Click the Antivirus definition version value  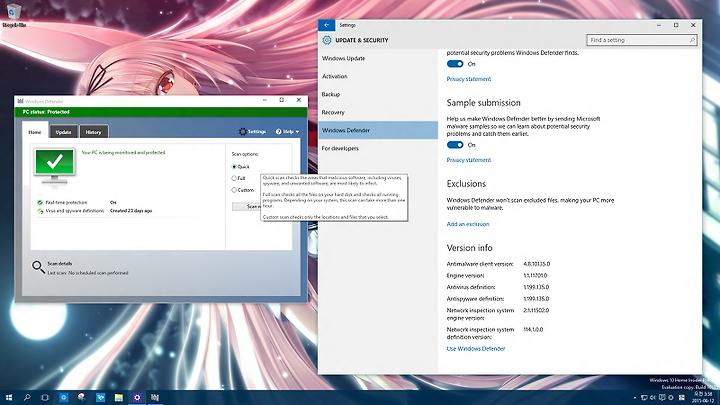pos(536,287)
